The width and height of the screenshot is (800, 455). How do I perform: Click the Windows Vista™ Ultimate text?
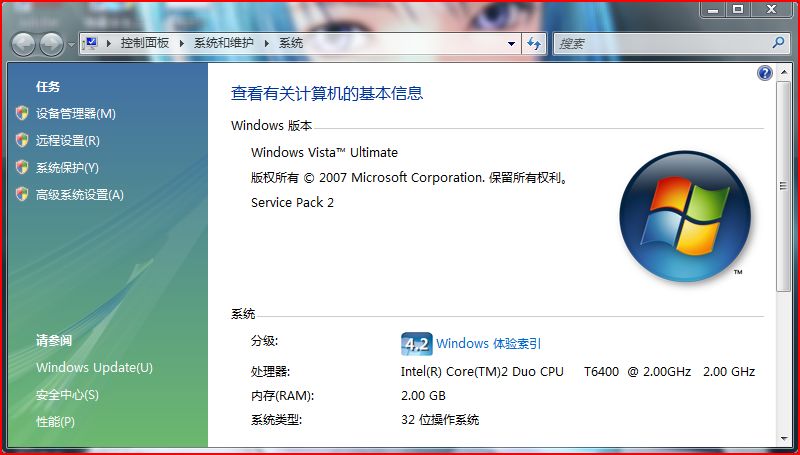pyautogui.click(x=324, y=153)
